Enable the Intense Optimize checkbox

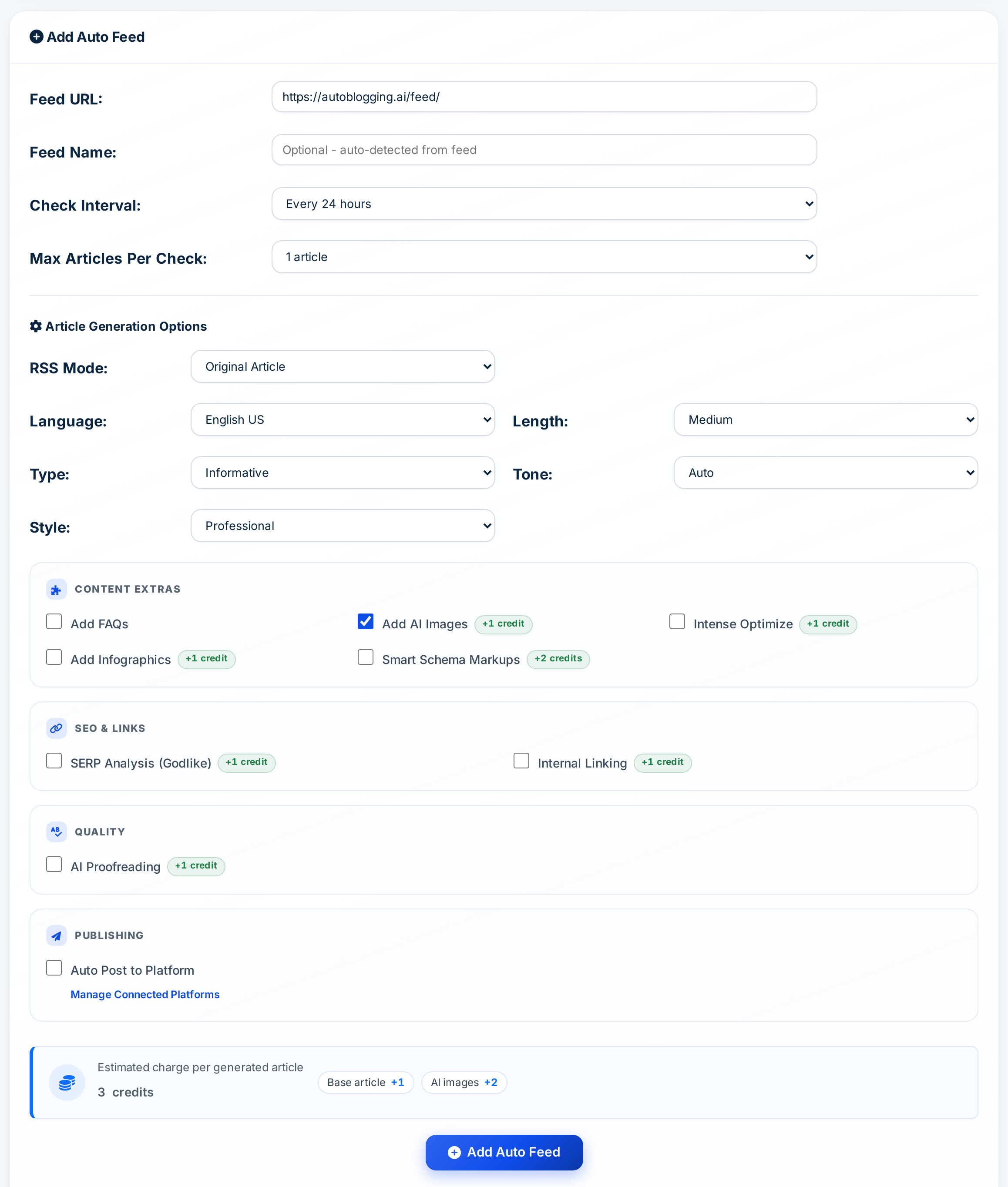pos(677,621)
